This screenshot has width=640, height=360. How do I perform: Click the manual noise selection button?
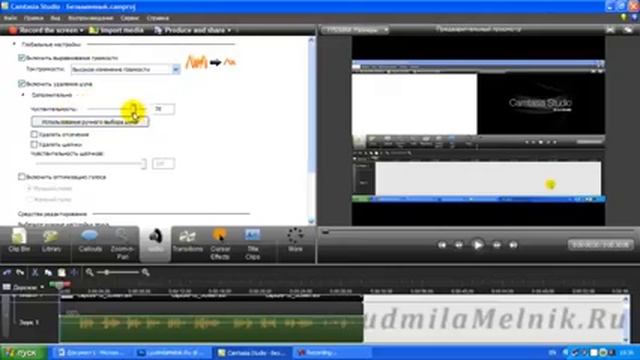90,122
